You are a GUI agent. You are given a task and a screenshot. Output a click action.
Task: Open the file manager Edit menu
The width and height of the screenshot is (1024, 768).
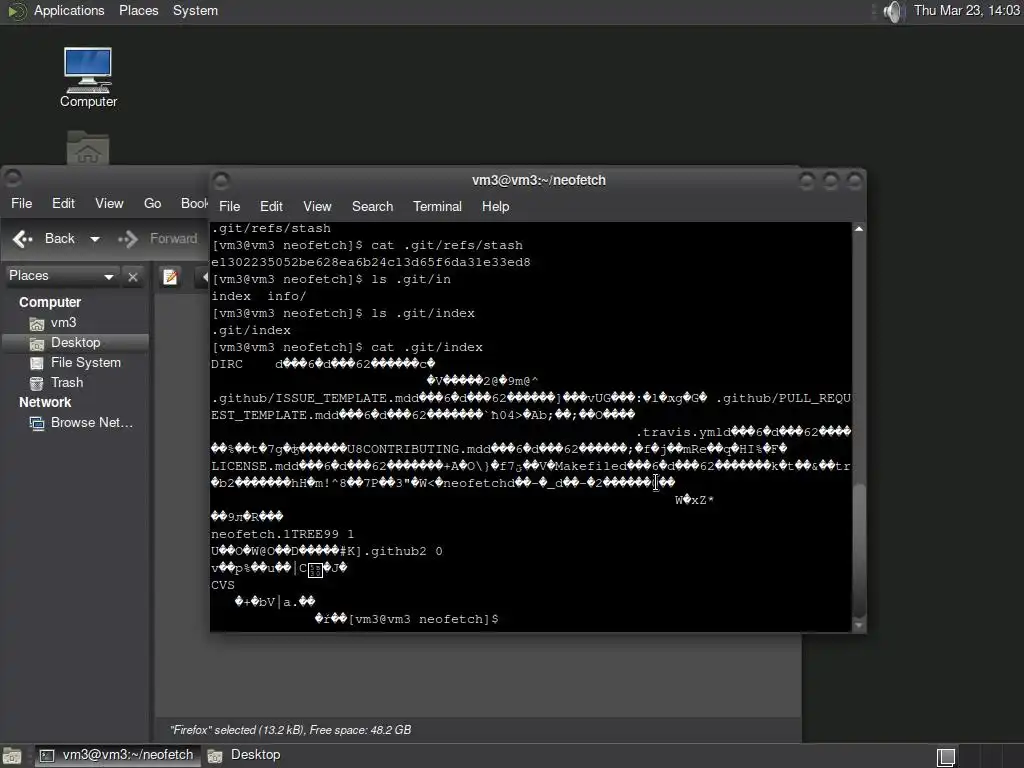pyautogui.click(x=63, y=203)
